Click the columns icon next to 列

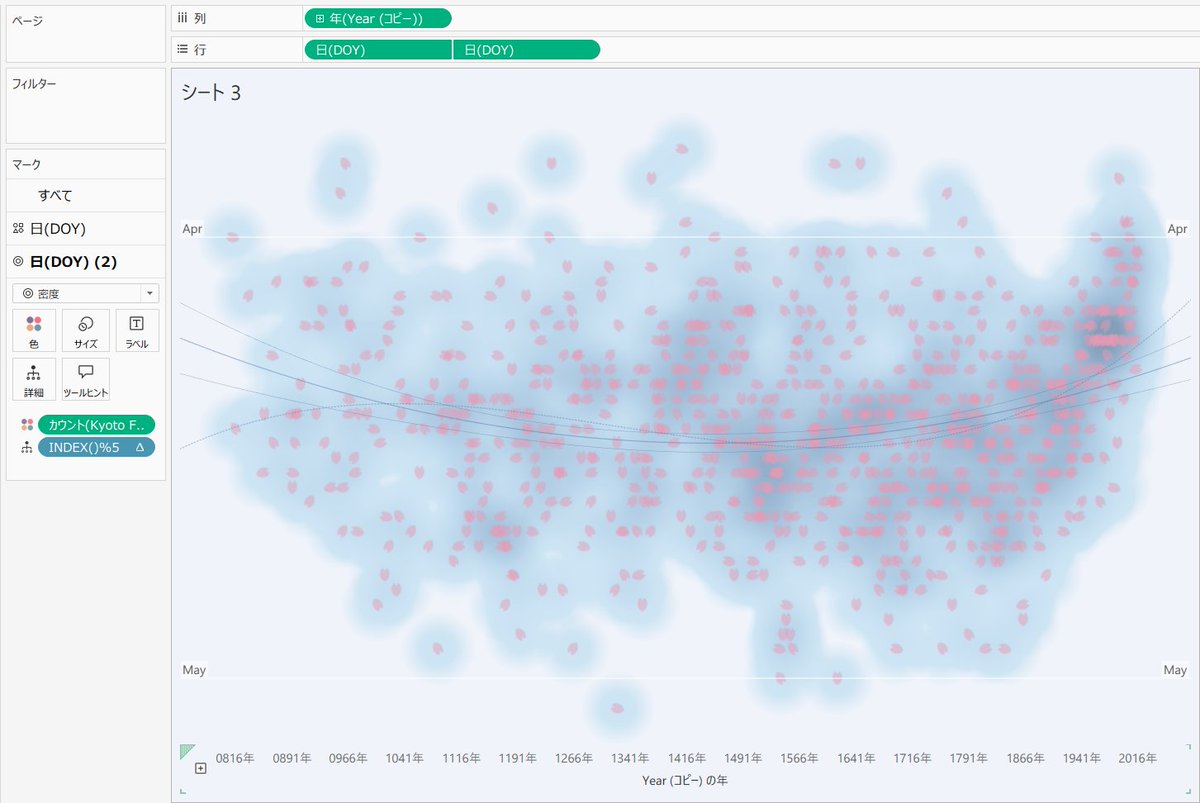[182, 18]
